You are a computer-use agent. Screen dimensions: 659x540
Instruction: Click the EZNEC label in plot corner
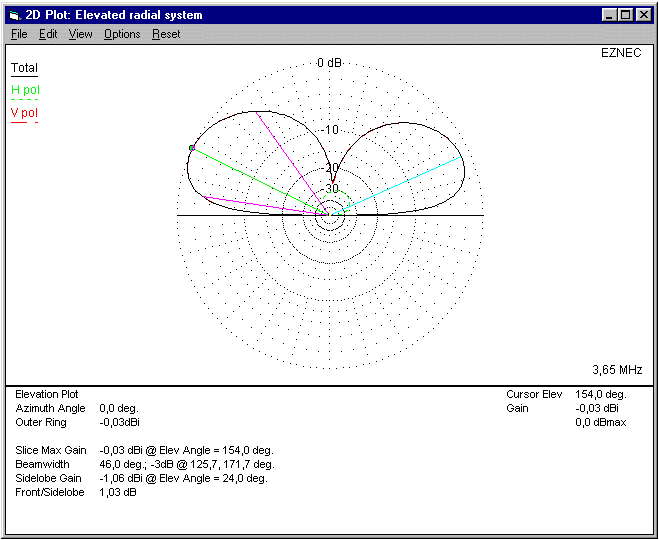[622, 53]
